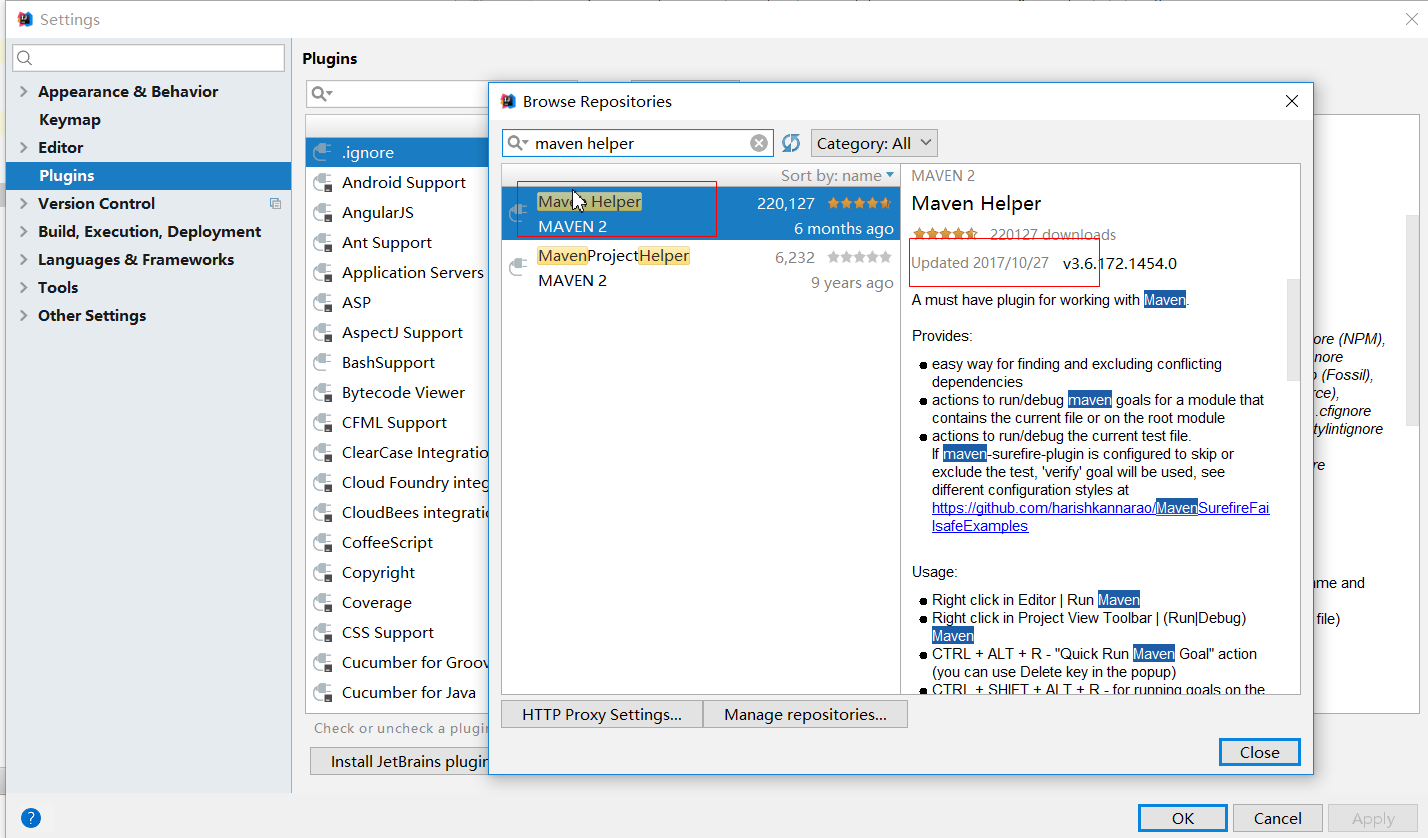Click the plugin icon next to ASP
Screen dimensions: 1428x838
point(322,303)
